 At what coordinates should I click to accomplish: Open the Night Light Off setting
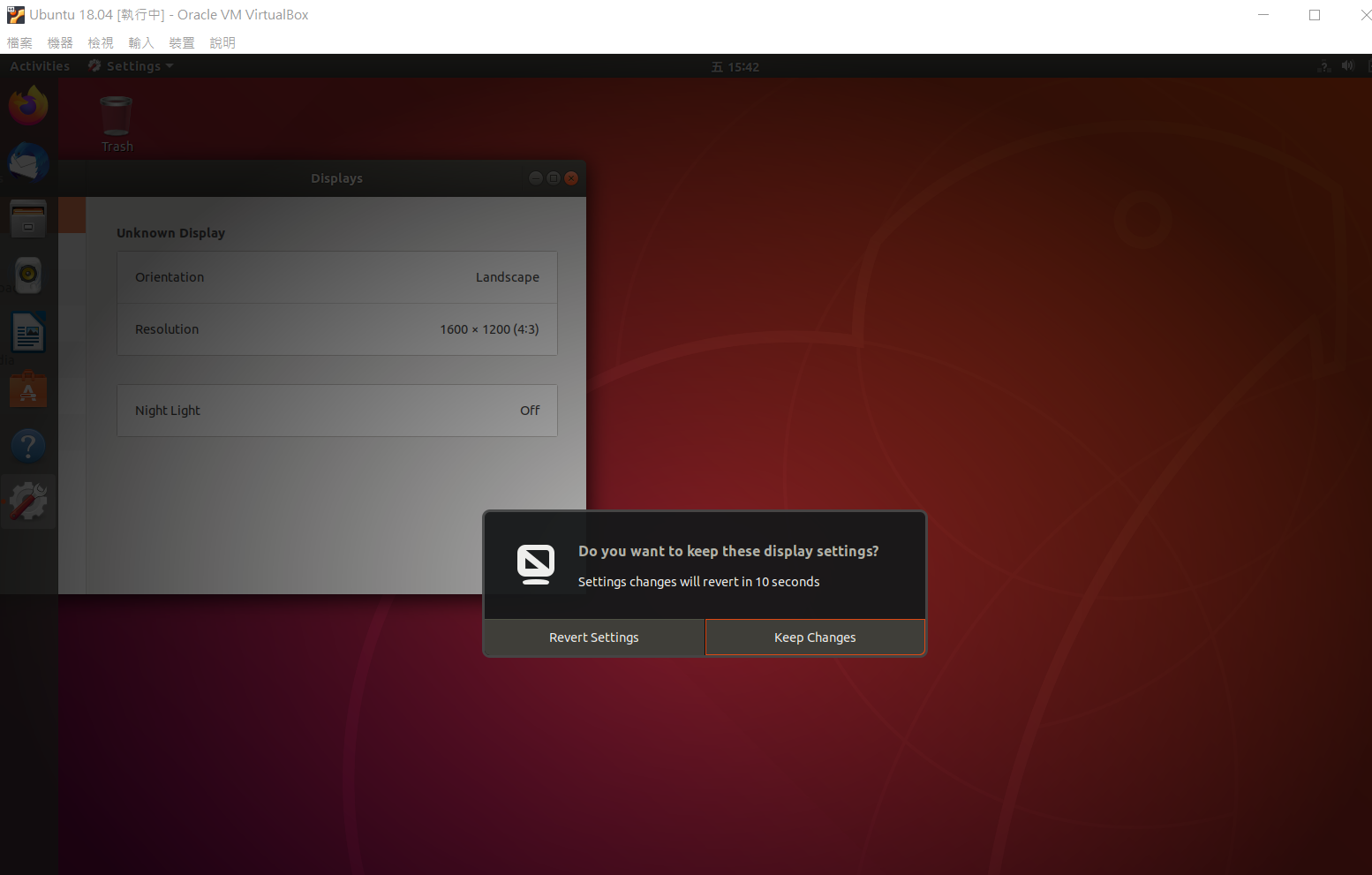point(337,411)
